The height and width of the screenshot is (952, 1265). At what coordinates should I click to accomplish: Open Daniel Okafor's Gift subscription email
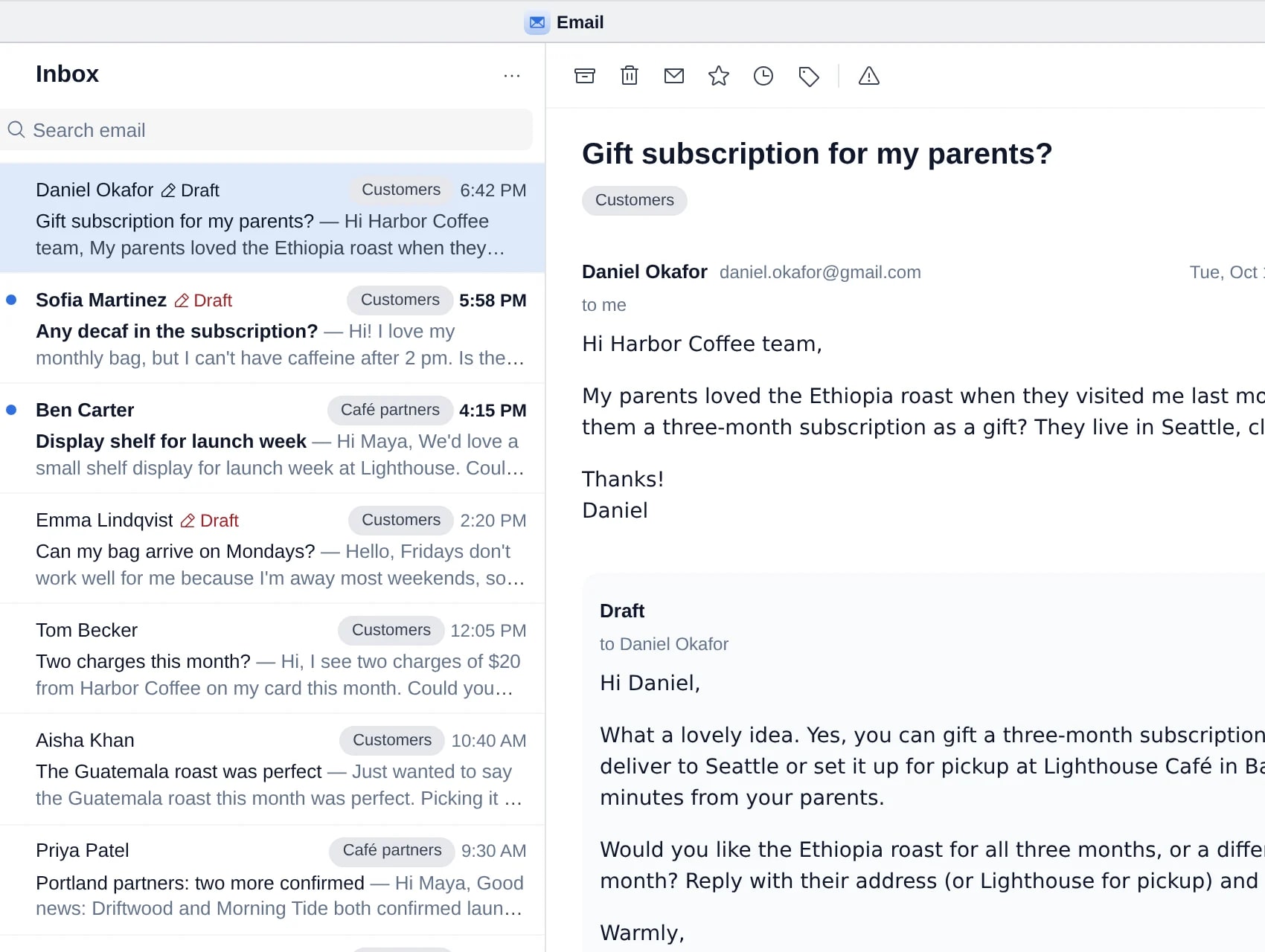click(272, 218)
